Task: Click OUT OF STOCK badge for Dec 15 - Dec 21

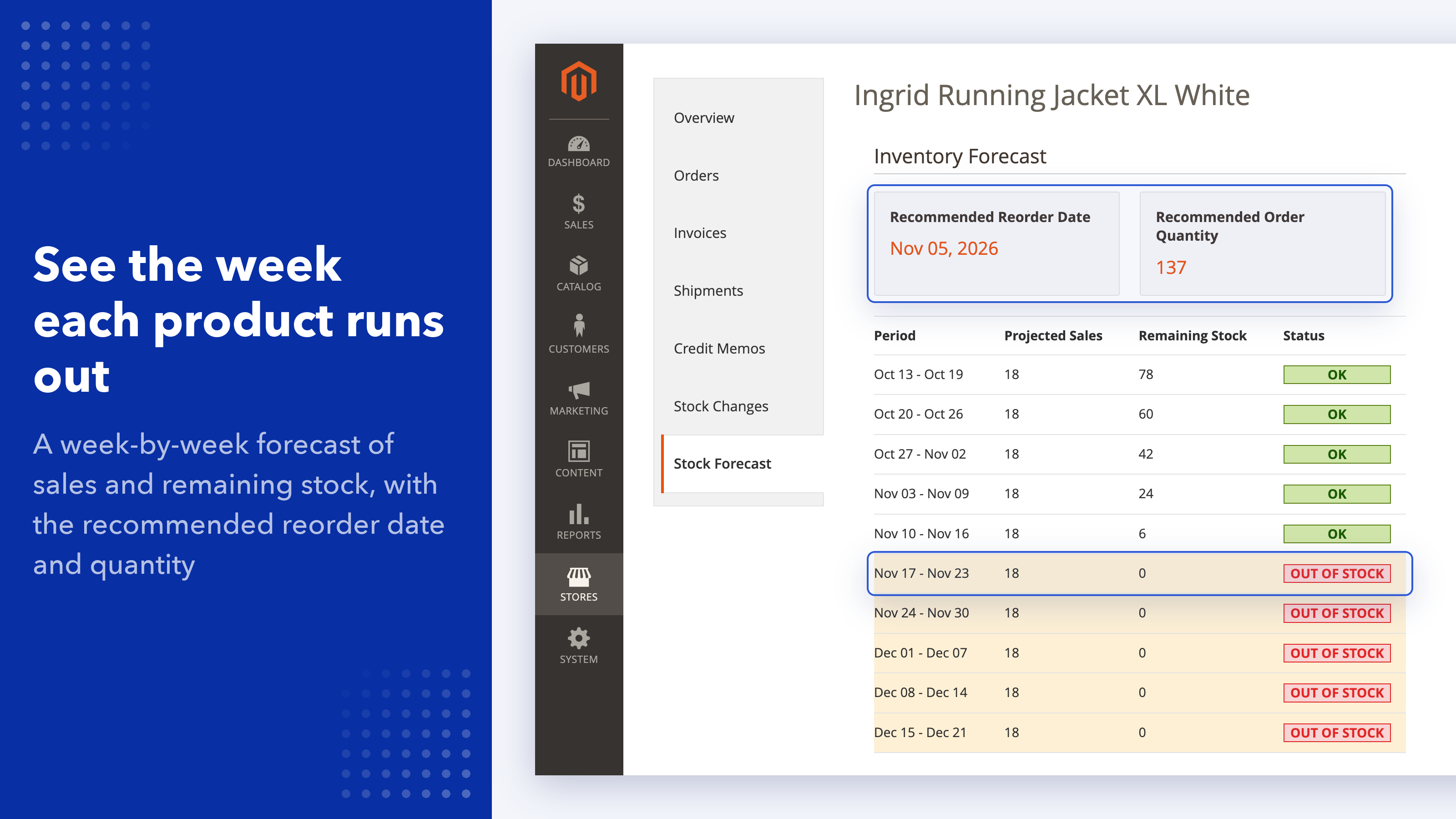Action: [1336, 733]
